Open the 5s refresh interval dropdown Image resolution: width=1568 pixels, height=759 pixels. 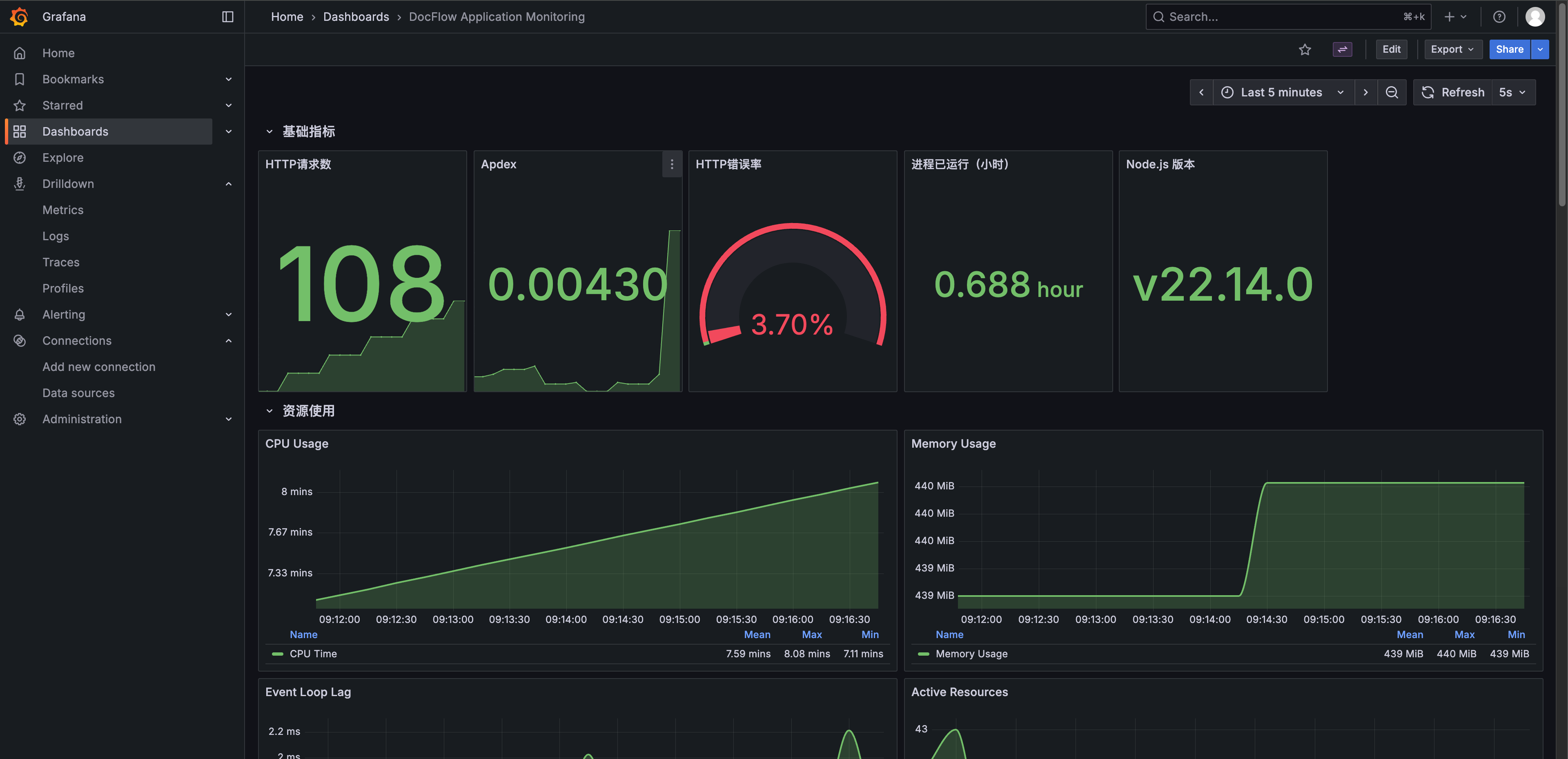click(1512, 93)
